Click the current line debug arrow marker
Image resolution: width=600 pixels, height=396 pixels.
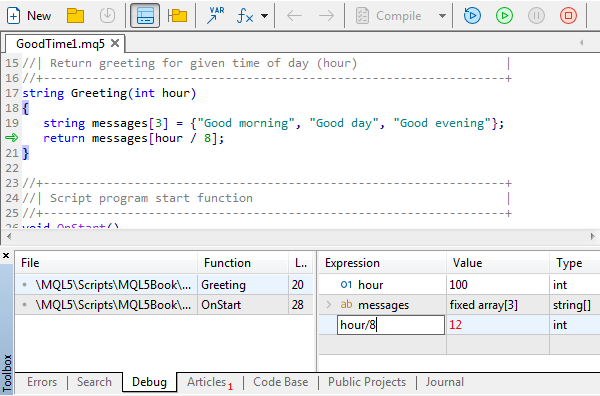click(x=11, y=138)
